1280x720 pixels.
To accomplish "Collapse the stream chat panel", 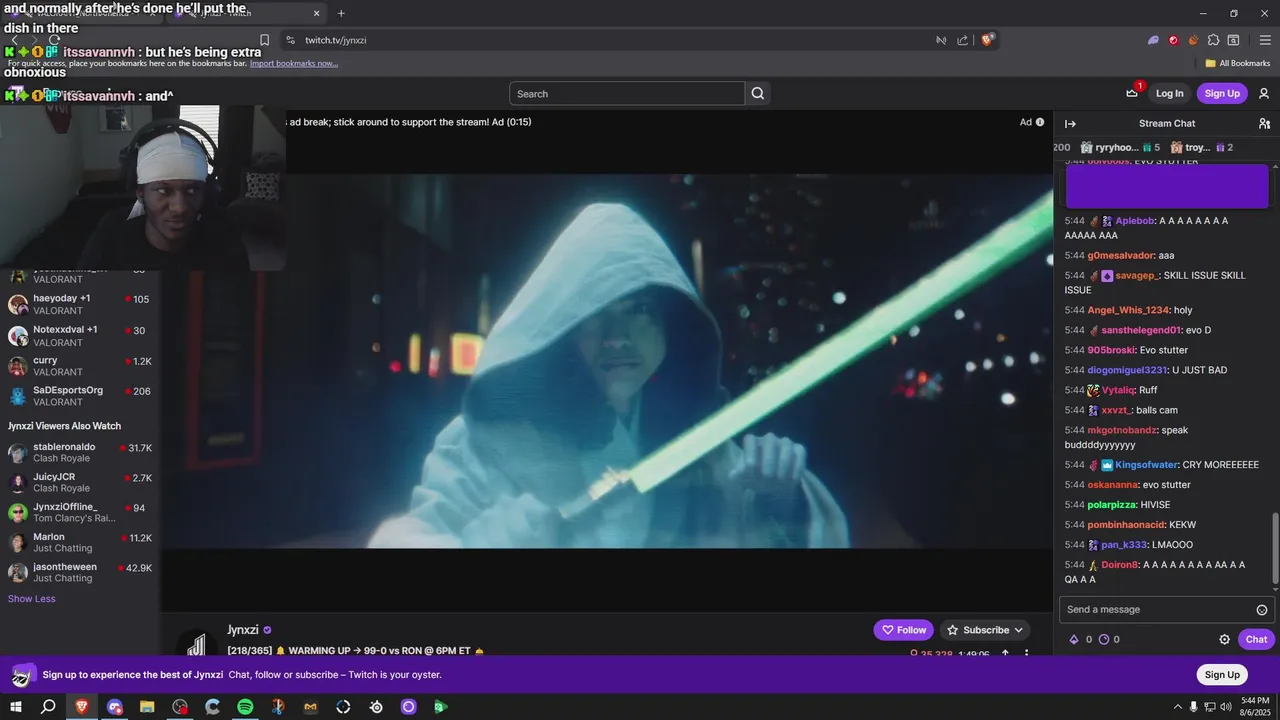I will point(1070,123).
